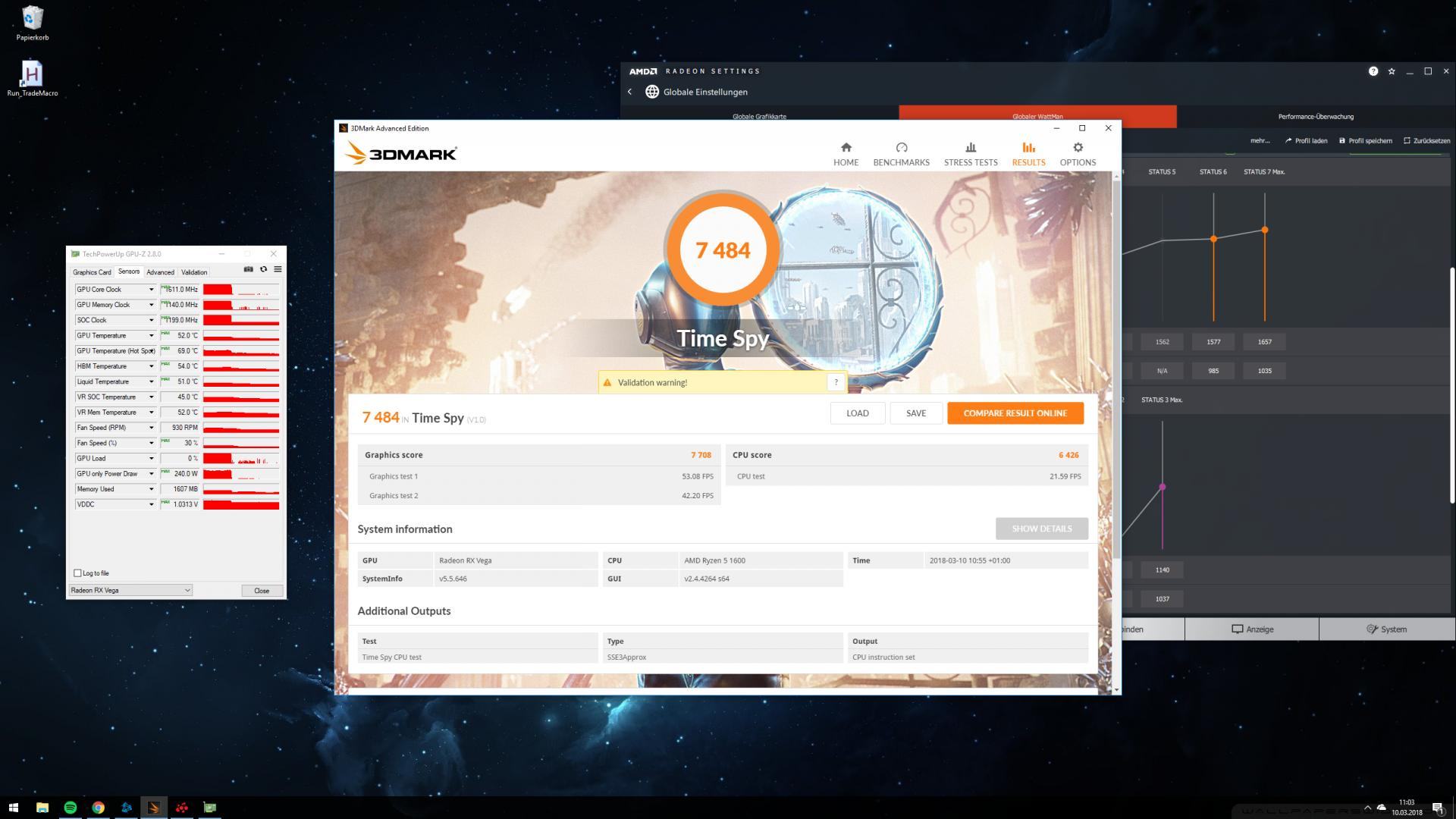Open the Windows Start menu
1456x819 pixels.
[13, 808]
